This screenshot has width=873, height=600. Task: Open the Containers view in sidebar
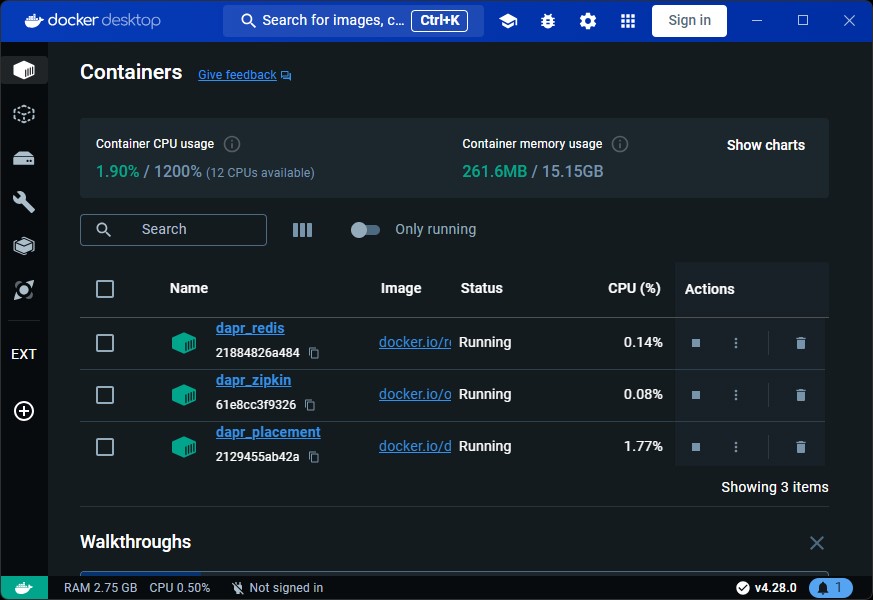pos(24,70)
